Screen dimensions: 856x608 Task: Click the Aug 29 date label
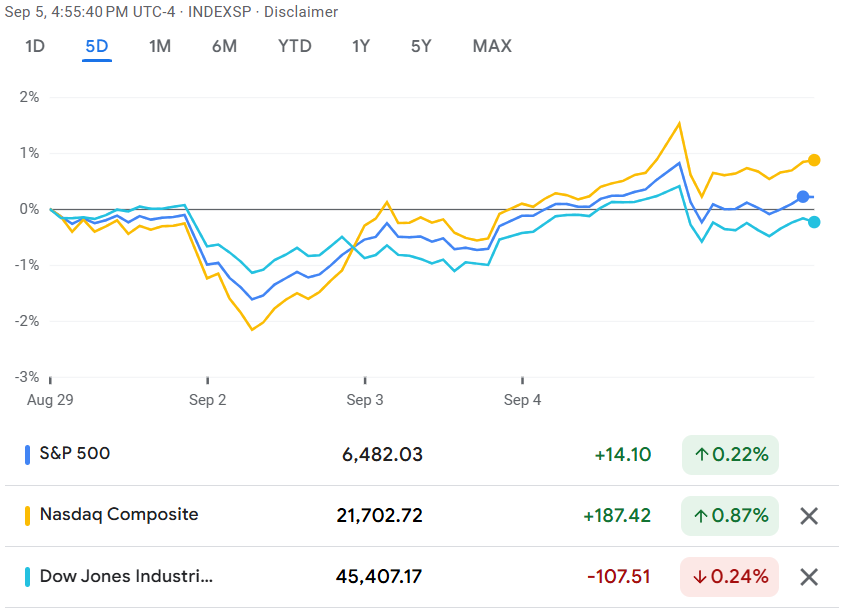pyautogui.click(x=50, y=400)
